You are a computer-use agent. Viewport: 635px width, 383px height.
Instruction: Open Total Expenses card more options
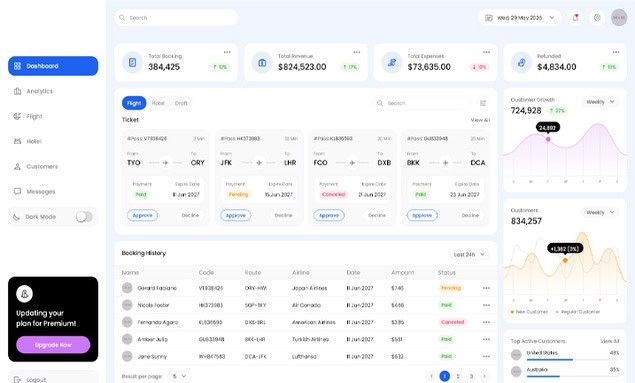[x=486, y=52]
